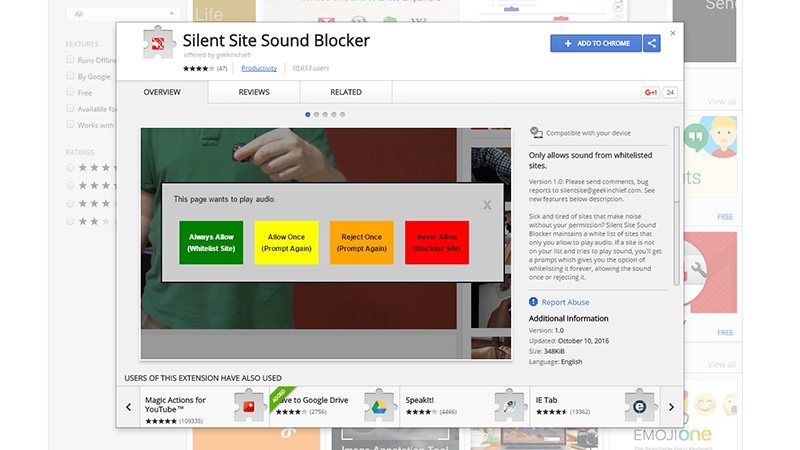The width and height of the screenshot is (800, 450).
Task: Click the lower FREE label in background
Action: coord(725,333)
